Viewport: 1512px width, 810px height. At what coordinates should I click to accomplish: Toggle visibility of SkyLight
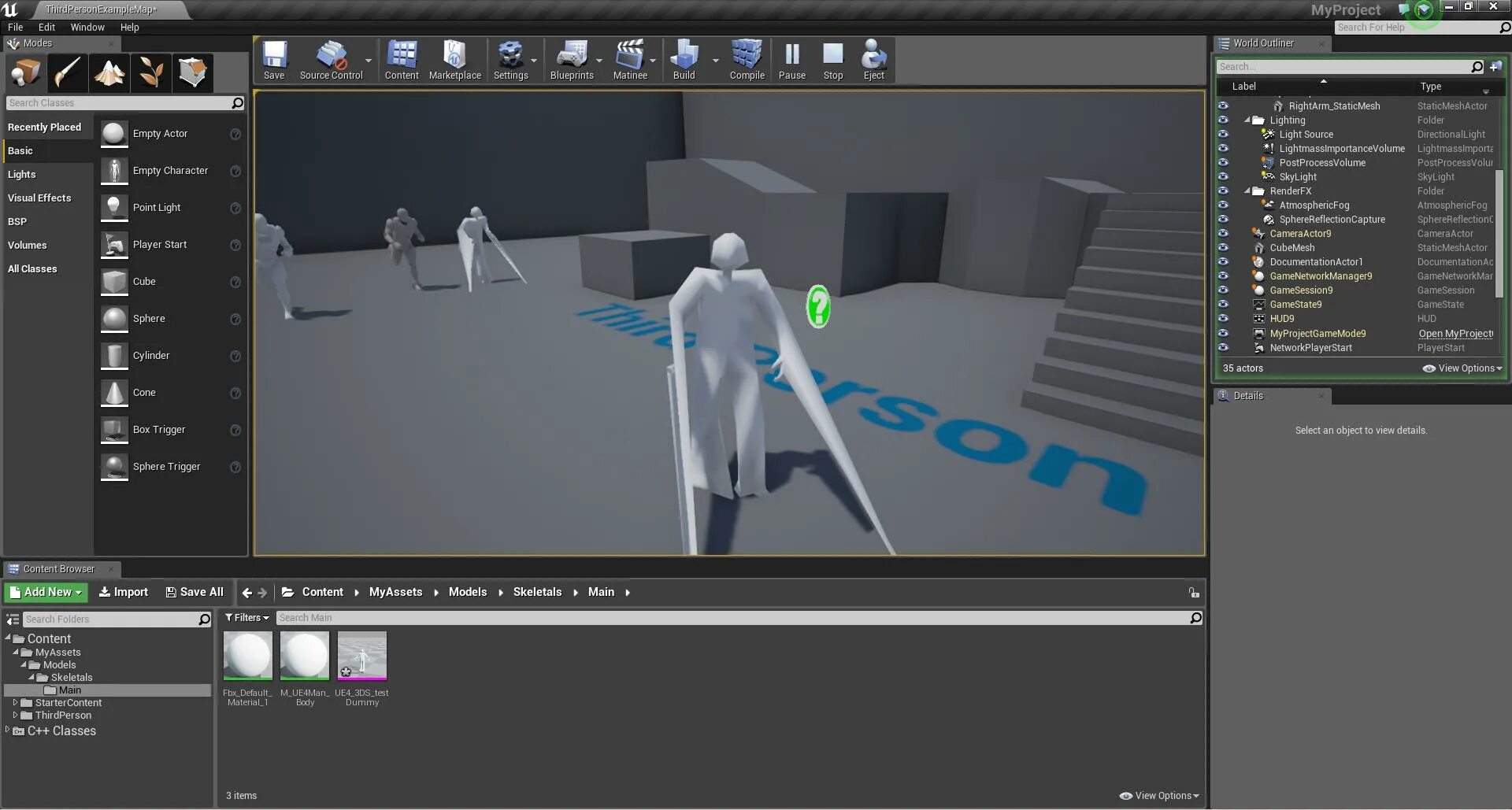pyautogui.click(x=1223, y=177)
